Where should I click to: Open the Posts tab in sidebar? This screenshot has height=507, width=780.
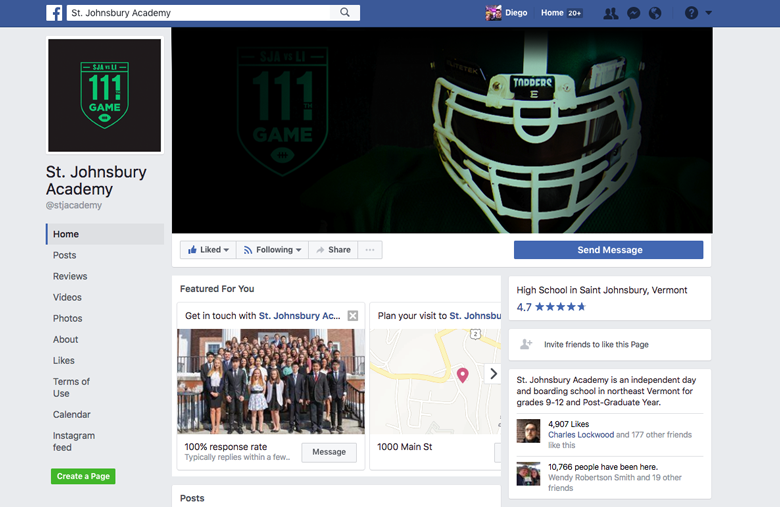(65, 255)
